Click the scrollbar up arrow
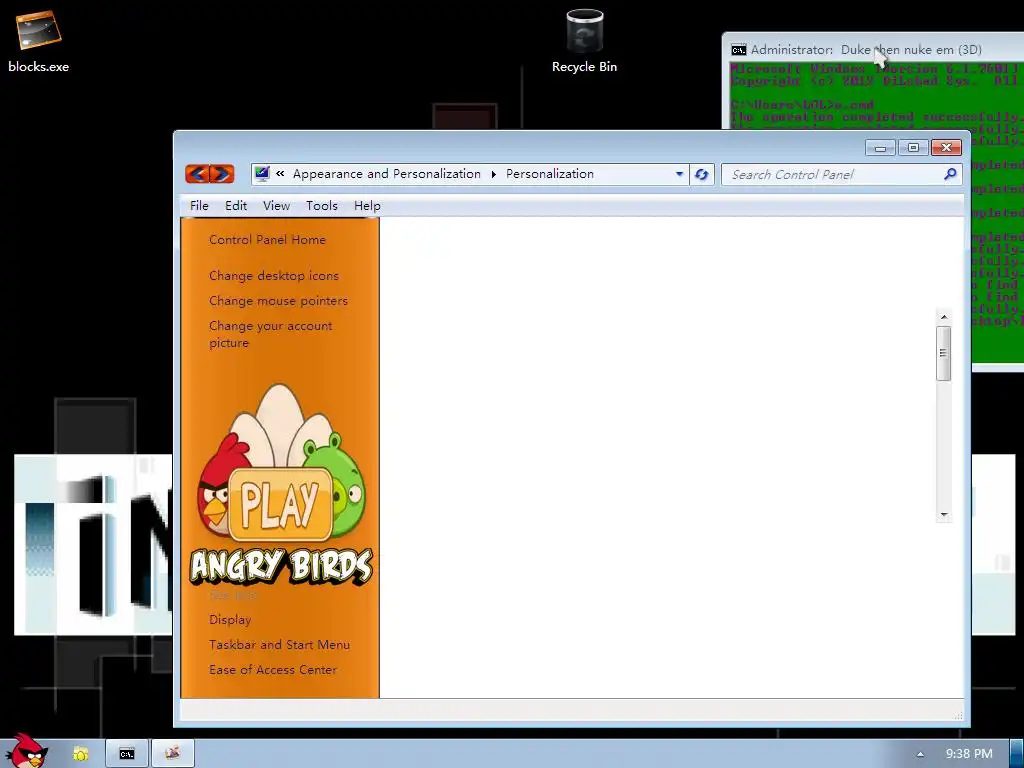This screenshot has width=1024, height=768. [944, 317]
